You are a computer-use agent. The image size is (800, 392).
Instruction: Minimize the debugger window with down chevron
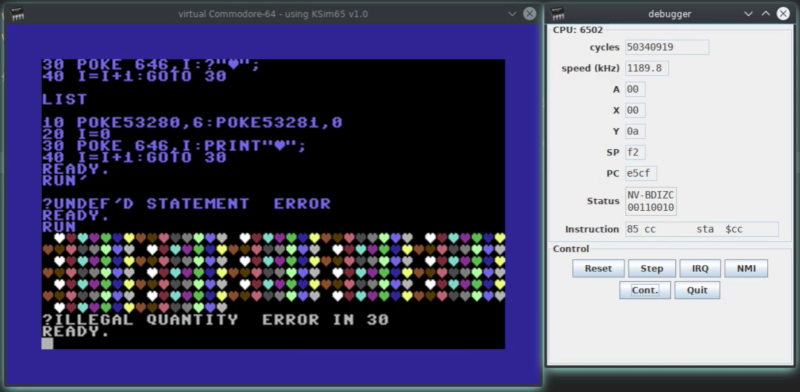[x=748, y=14]
